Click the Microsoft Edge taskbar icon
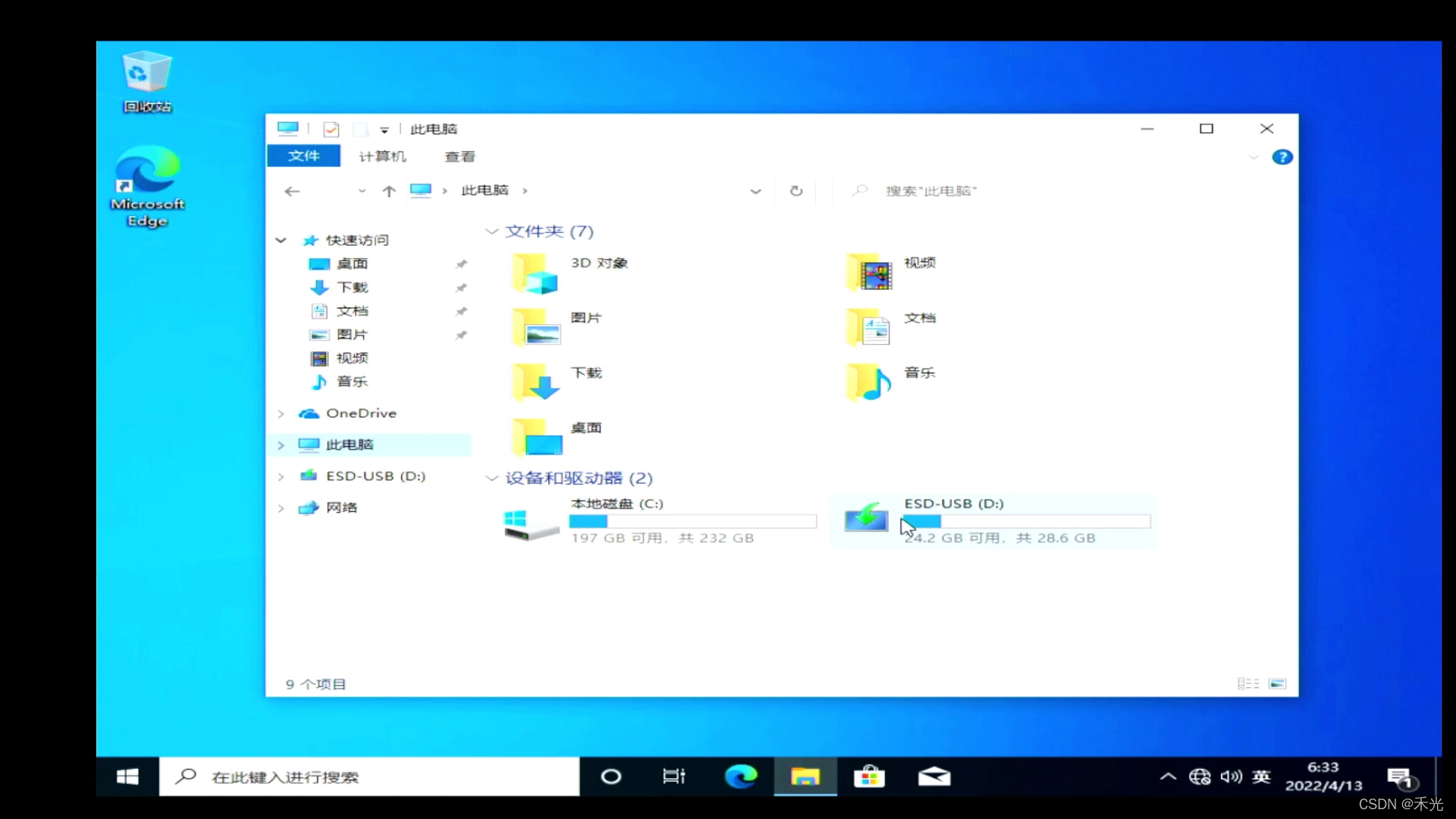1456x819 pixels. pos(741,777)
